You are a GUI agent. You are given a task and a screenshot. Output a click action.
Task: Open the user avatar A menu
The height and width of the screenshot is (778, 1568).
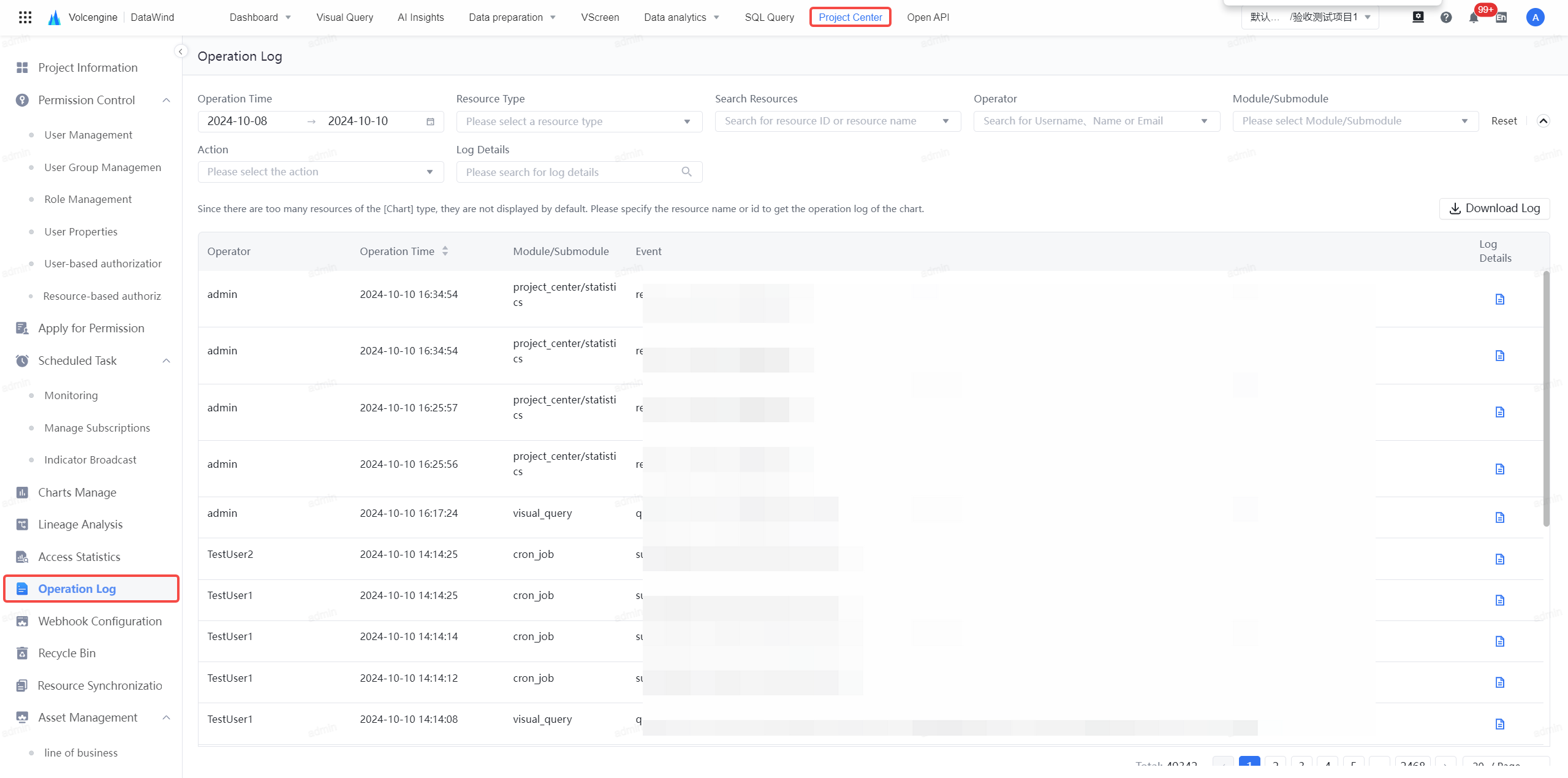click(x=1535, y=17)
